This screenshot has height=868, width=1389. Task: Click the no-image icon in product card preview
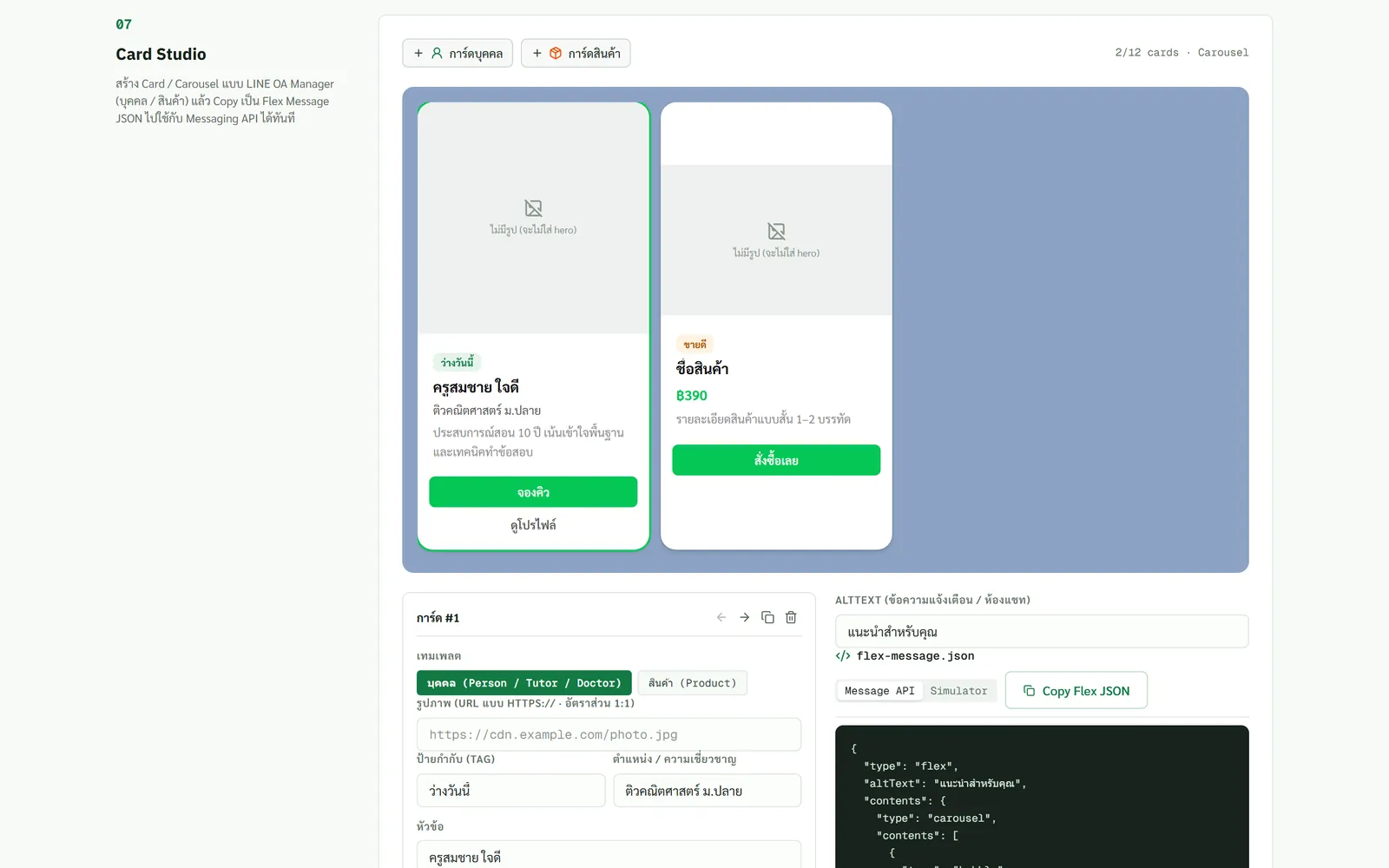tap(776, 231)
